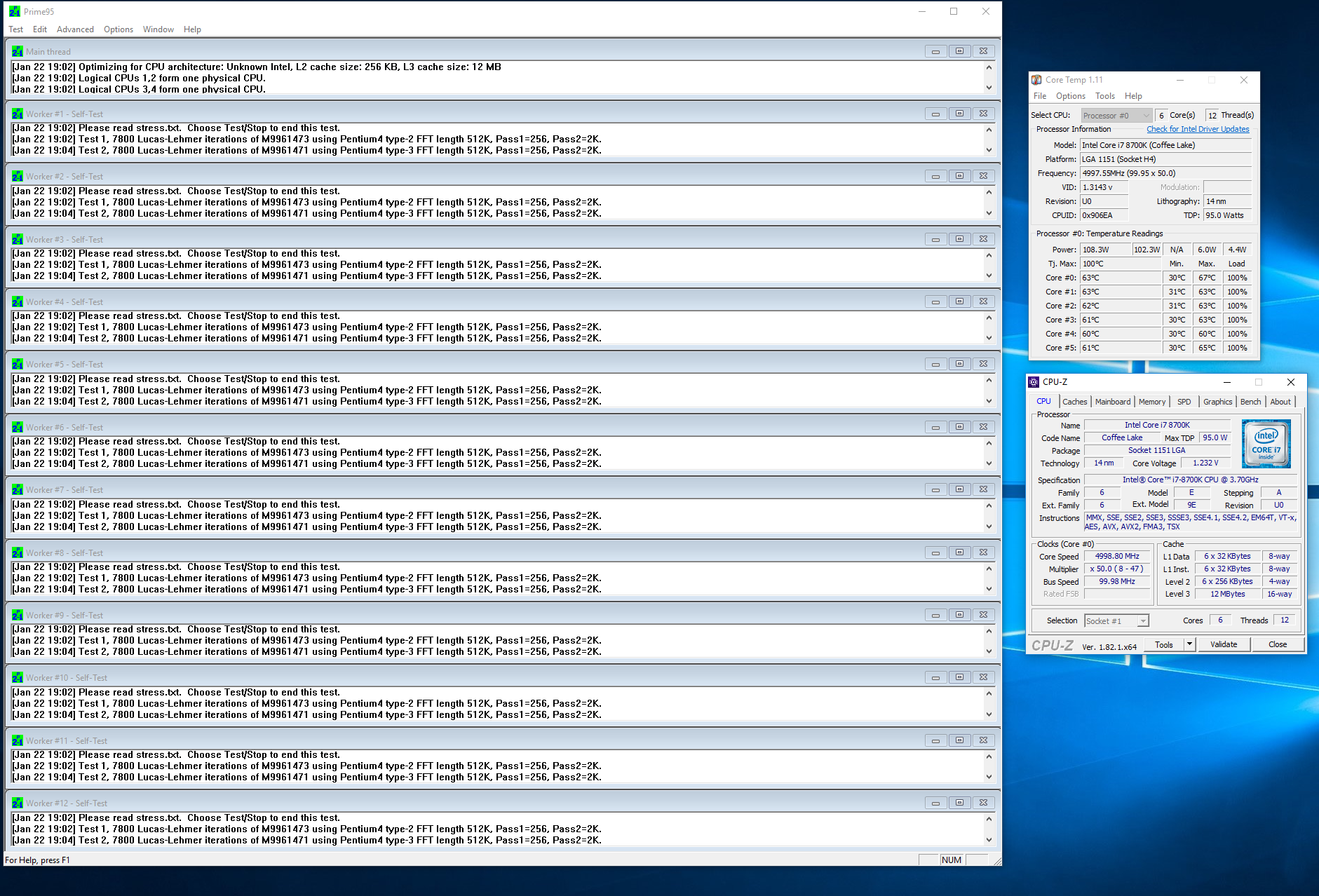Switch to the Memory tab in CPU-Z
This screenshot has height=896, width=1319.
pyautogui.click(x=1152, y=402)
